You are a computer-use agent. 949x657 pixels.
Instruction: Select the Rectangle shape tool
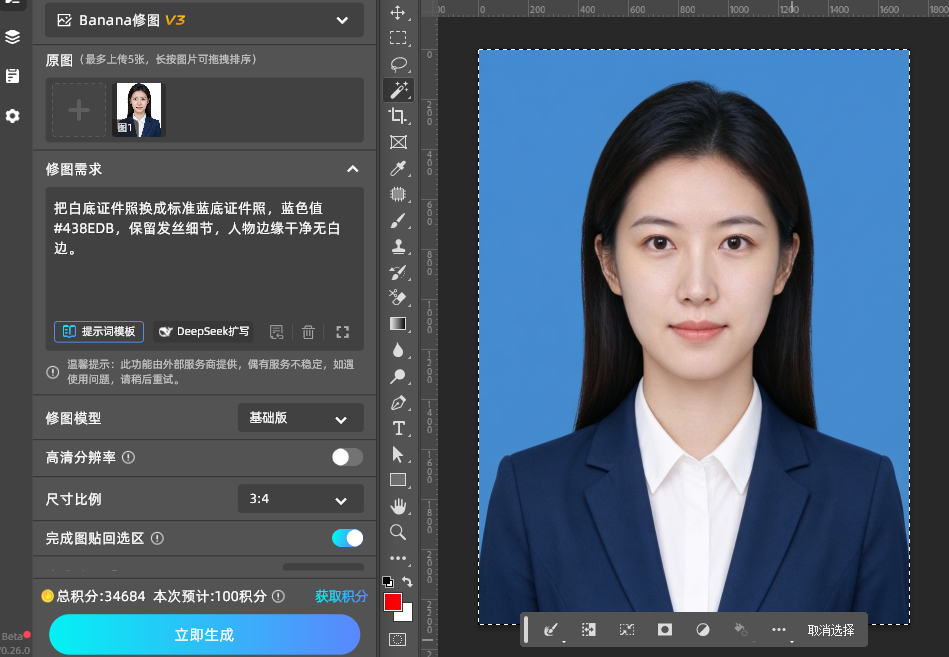(398, 480)
